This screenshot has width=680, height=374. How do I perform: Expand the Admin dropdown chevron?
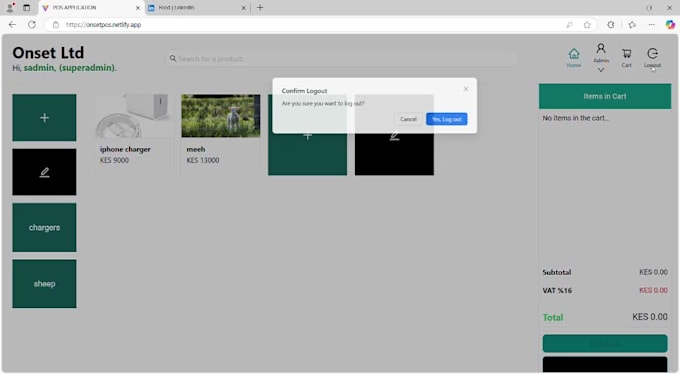click(x=601, y=70)
